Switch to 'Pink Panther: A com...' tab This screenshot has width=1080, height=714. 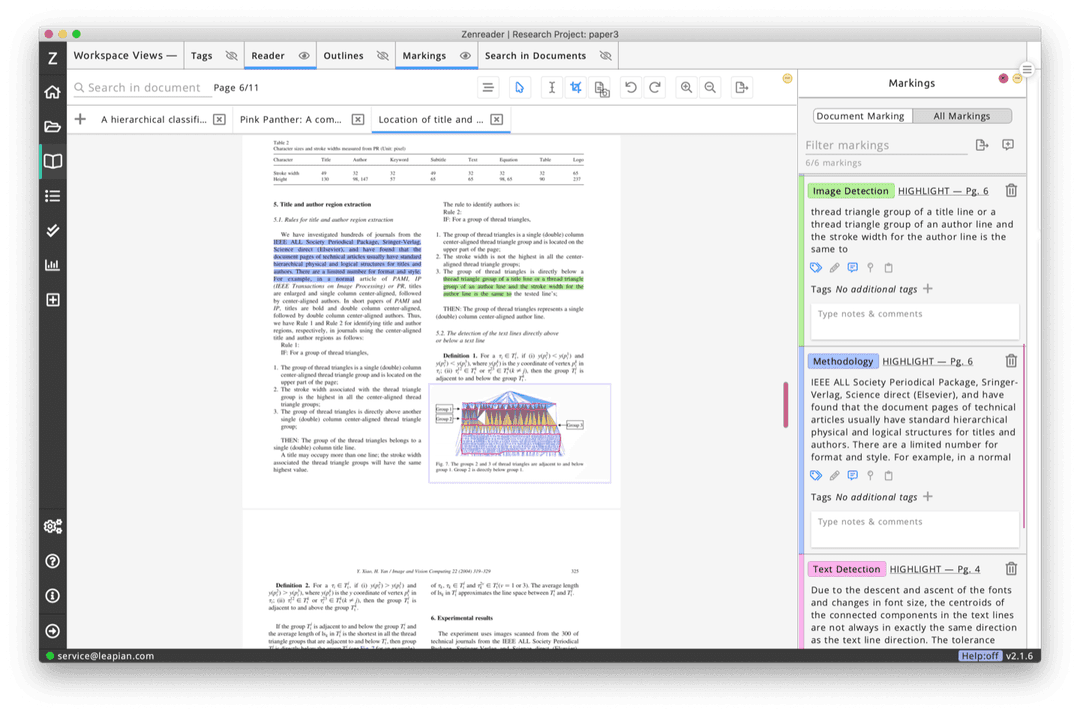[x=291, y=120]
